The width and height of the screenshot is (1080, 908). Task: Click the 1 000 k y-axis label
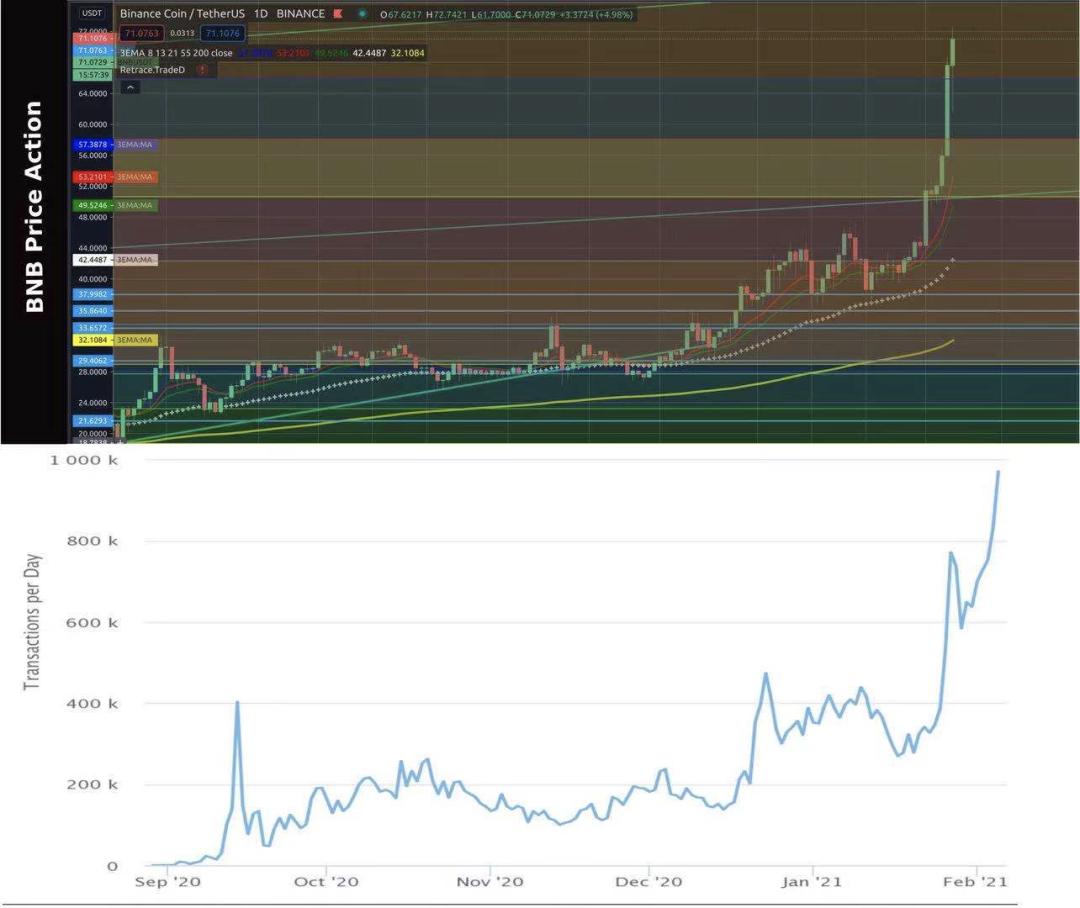coord(83,460)
